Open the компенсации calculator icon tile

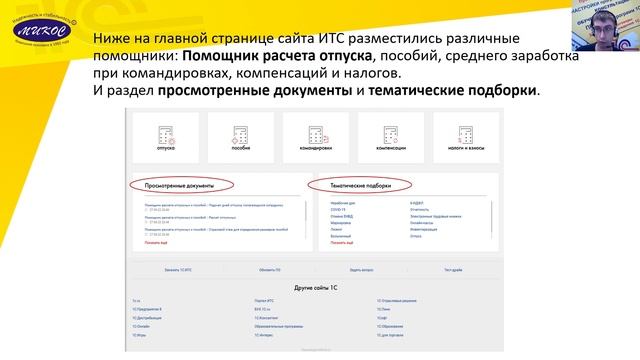coord(391,138)
